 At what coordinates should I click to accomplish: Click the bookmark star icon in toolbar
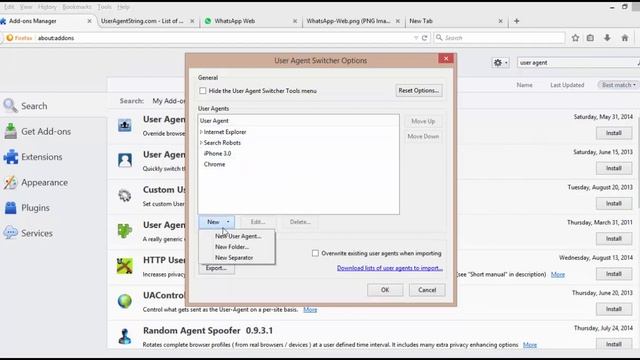click(575, 38)
